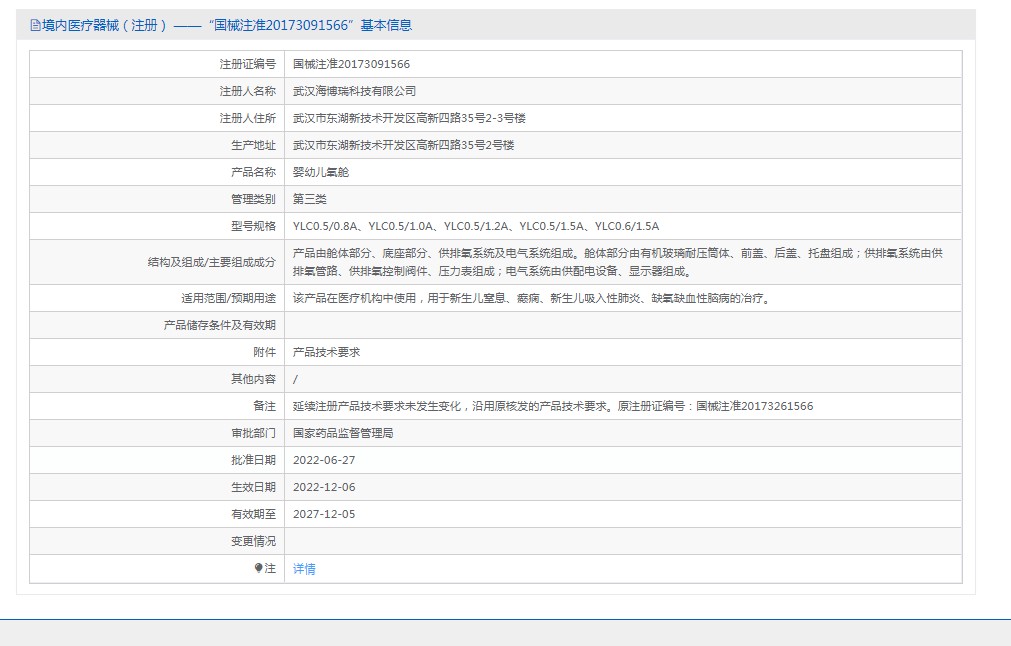Click product name 婴幼儿氧舱

click(320, 172)
